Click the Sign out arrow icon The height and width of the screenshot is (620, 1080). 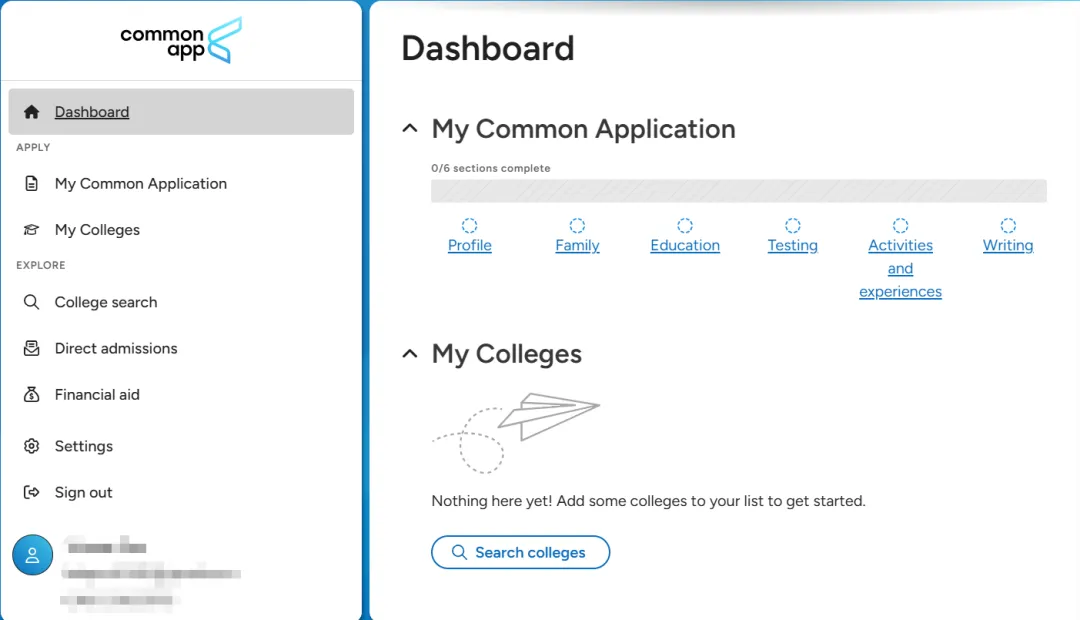[31, 492]
